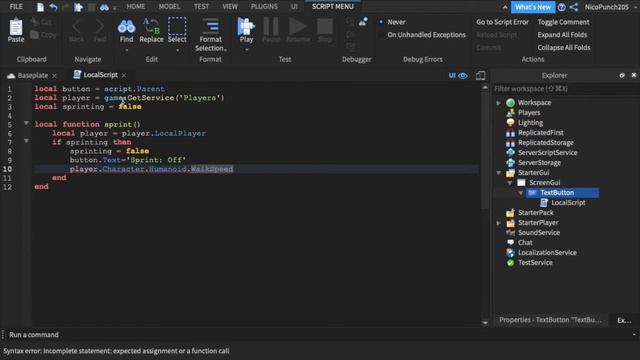Viewport: 640px width, 360px height.
Task: Click the Find binoculars icon
Action: [127, 27]
